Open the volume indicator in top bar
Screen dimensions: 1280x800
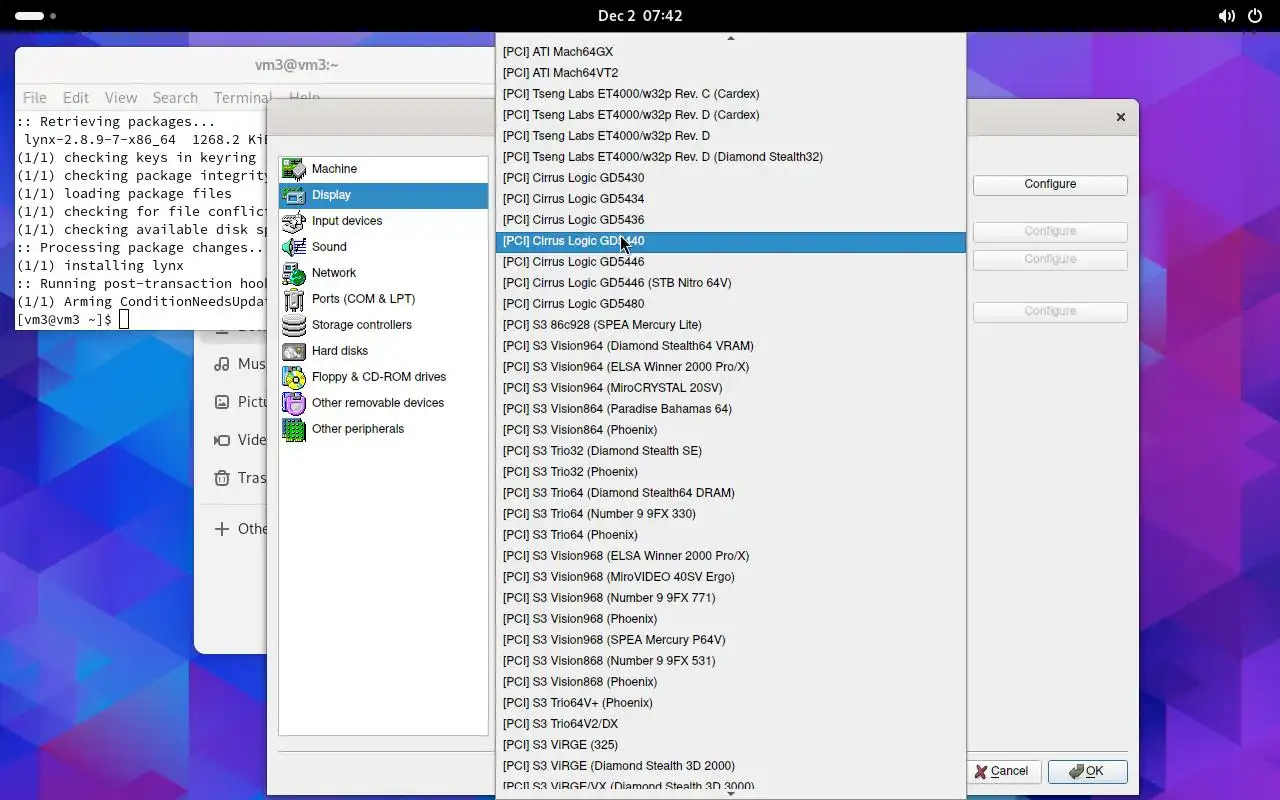click(1226, 16)
